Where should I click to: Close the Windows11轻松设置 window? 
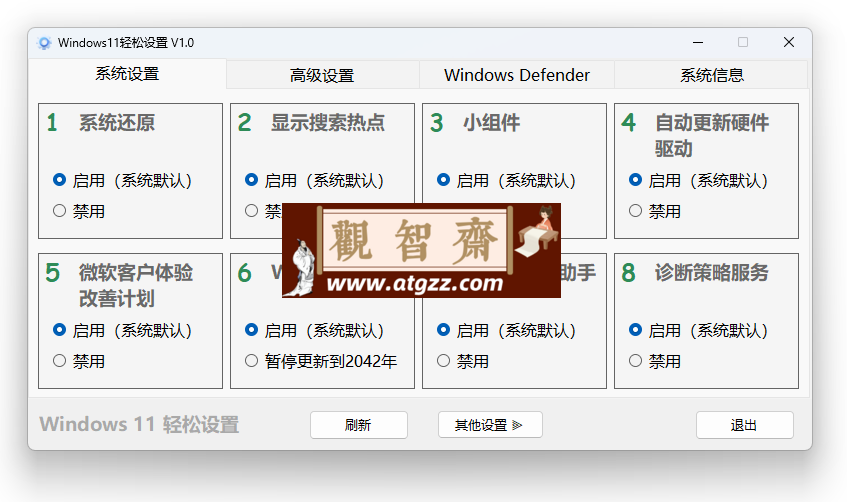click(789, 42)
